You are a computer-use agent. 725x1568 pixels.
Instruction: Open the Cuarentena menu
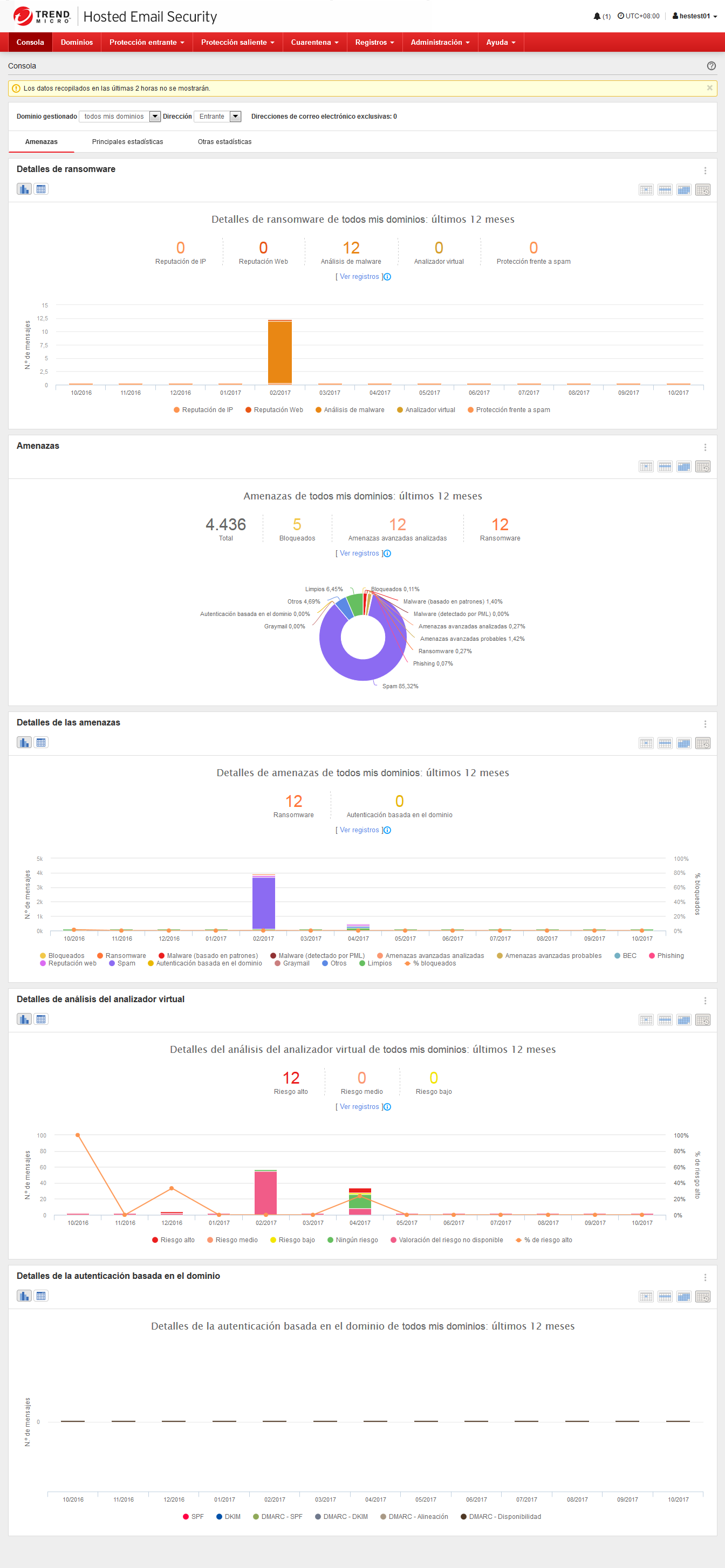tap(314, 43)
